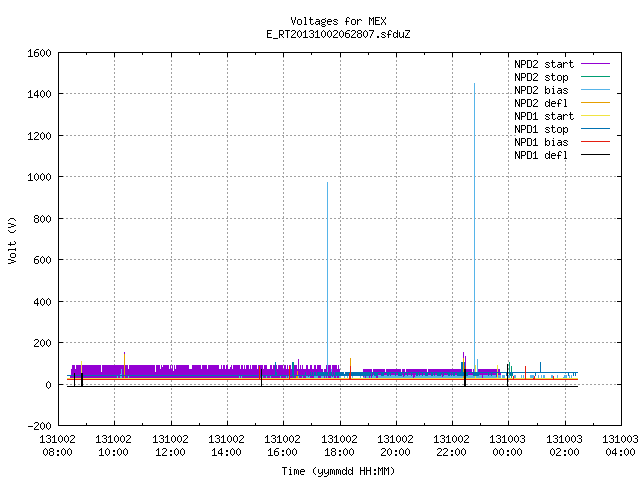Click the orange NPD2 defl legend line
Viewport: 640px width, 480px height.
(x=596, y=103)
